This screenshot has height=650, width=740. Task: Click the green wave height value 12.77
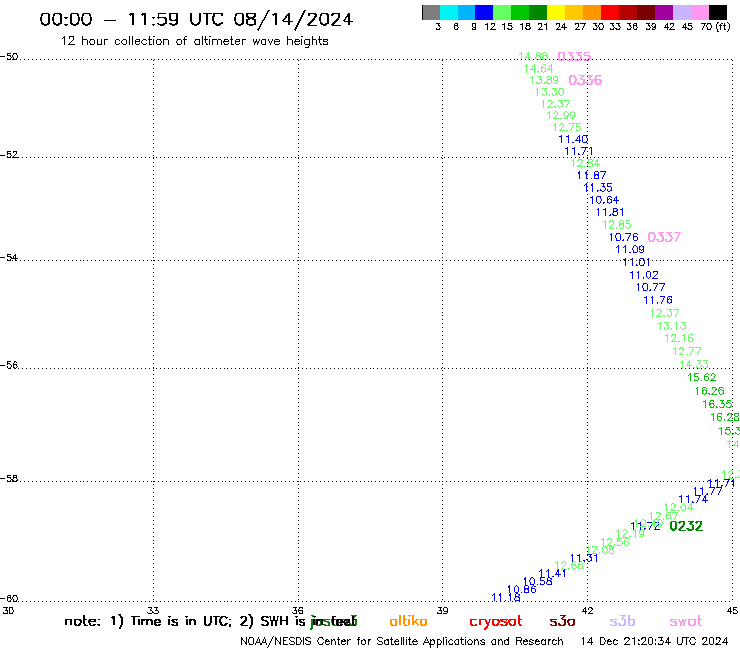(x=687, y=351)
